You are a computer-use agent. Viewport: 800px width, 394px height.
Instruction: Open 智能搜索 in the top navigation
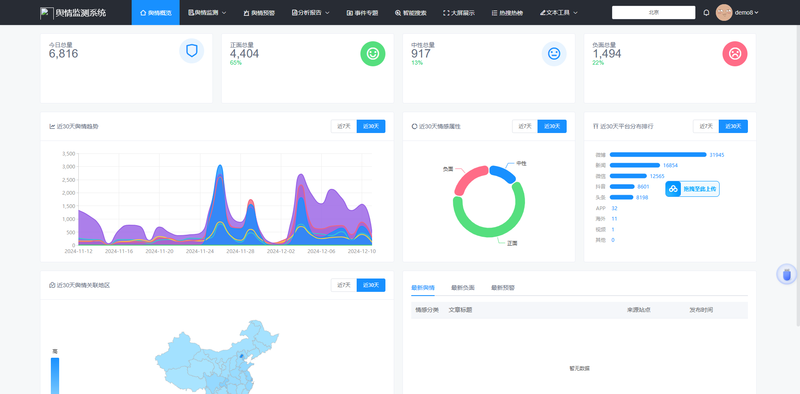click(411, 13)
